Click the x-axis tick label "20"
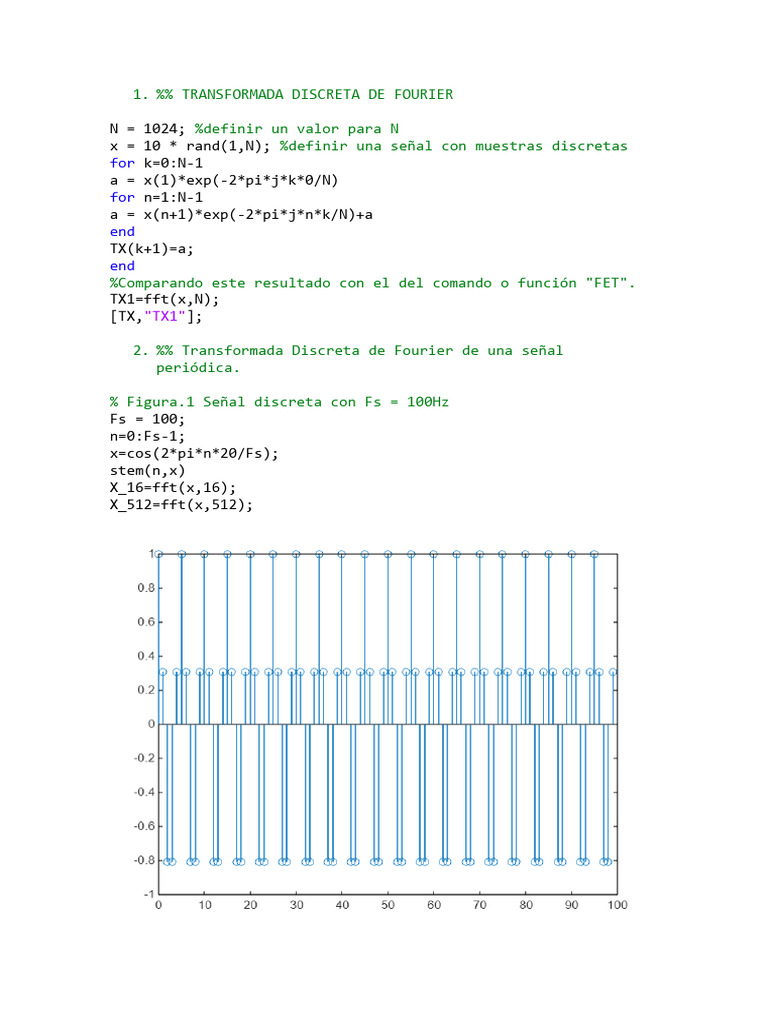 pos(250,905)
